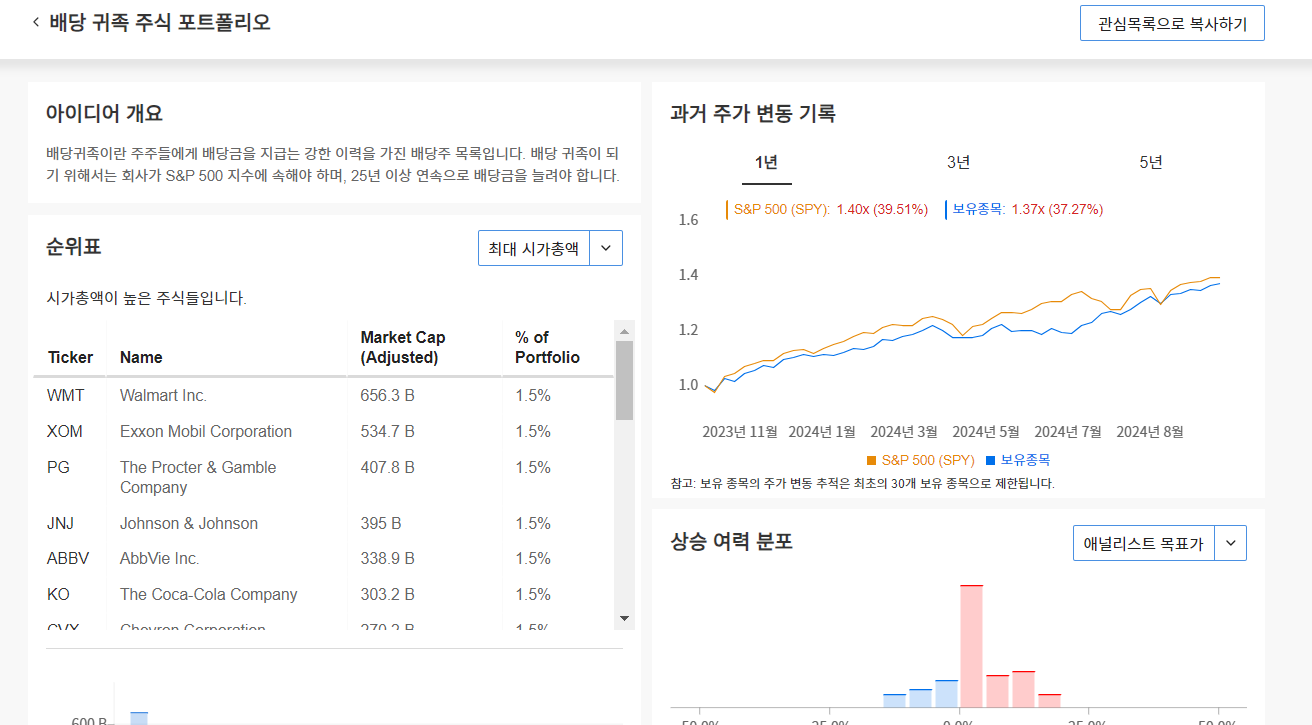Viewport: 1312px width, 725px height.
Task: Click the 338.9 B market cap value
Action: point(387,559)
